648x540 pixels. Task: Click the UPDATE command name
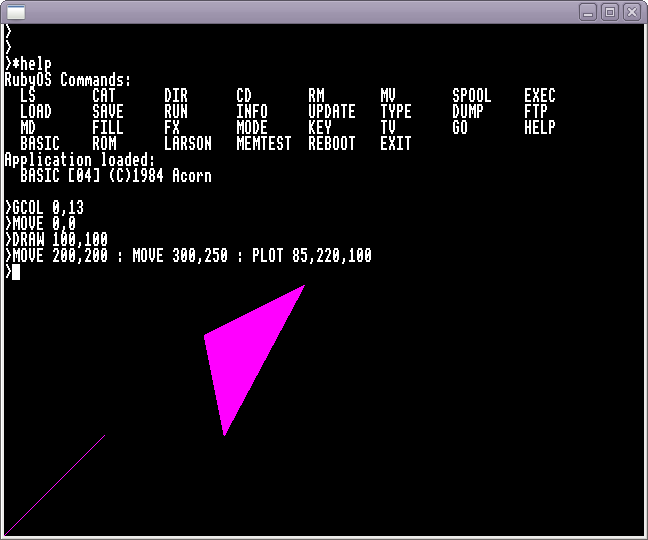[332, 112]
